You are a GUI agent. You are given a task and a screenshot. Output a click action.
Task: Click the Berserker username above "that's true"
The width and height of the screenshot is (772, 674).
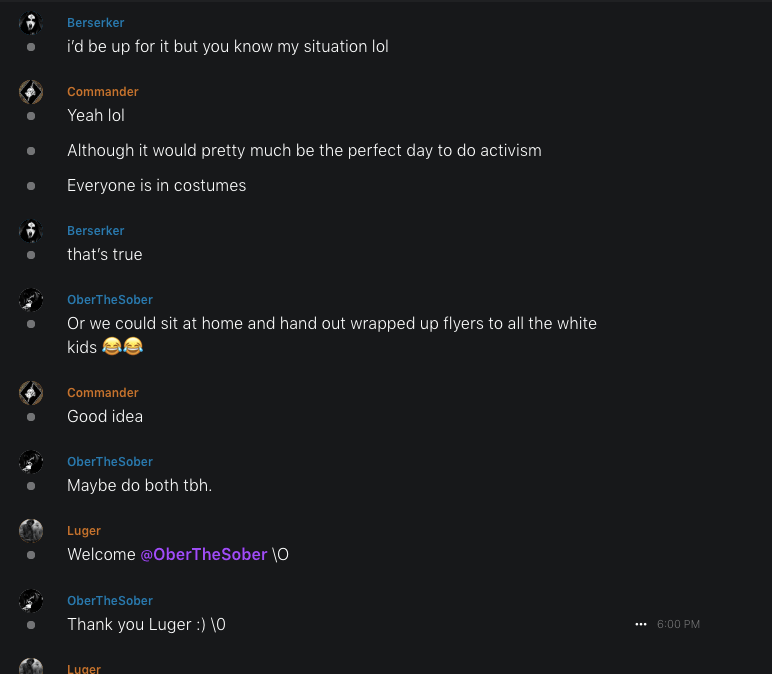(96, 231)
